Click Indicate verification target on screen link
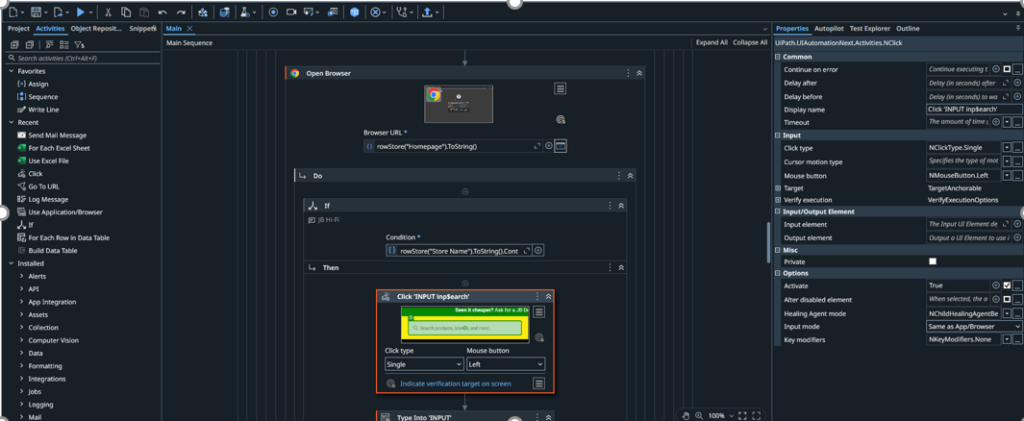 [455, 383]
